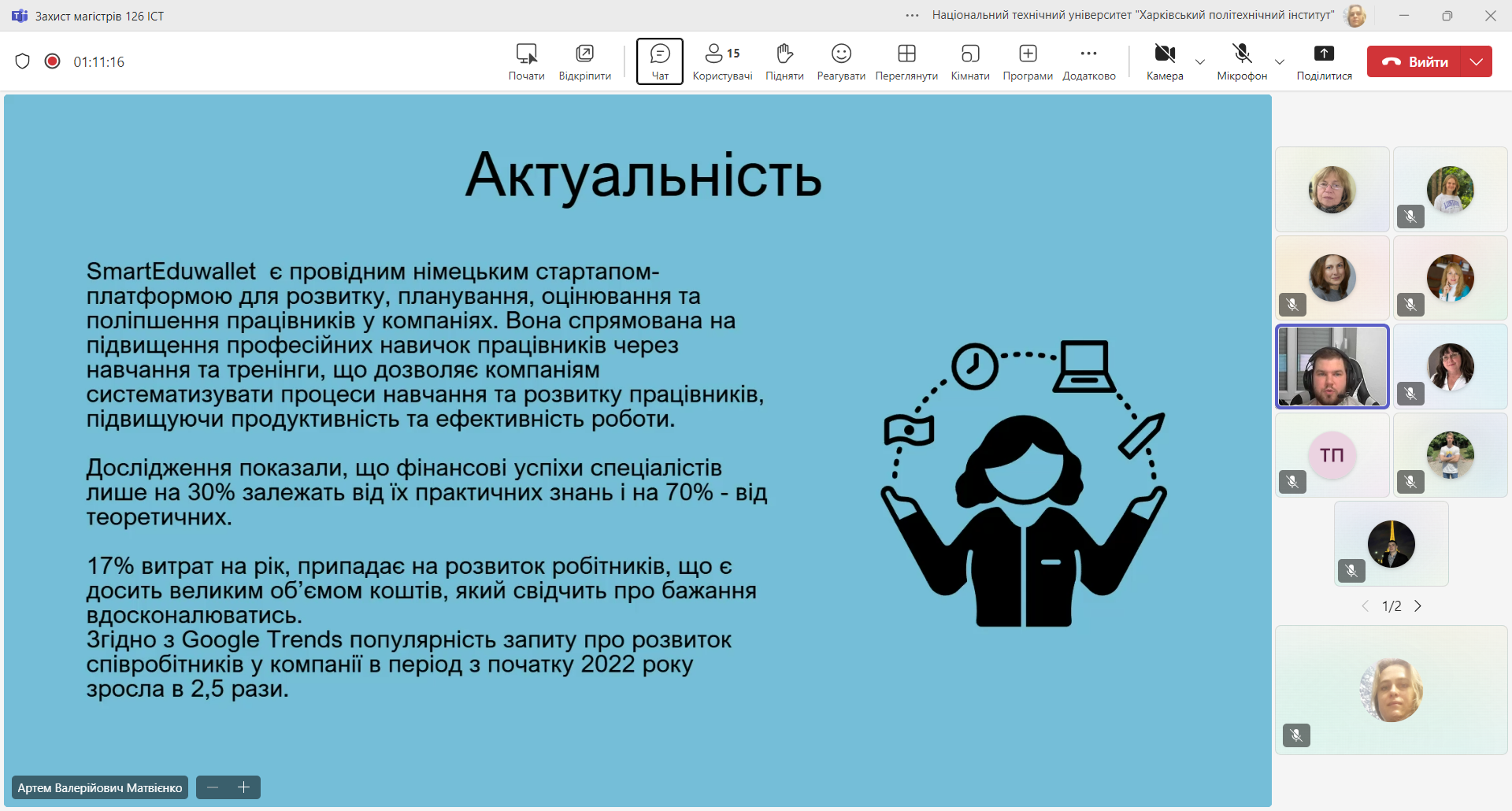Leave the meeting with Вийти button

pyautogui.click(x=1414, y=61)
